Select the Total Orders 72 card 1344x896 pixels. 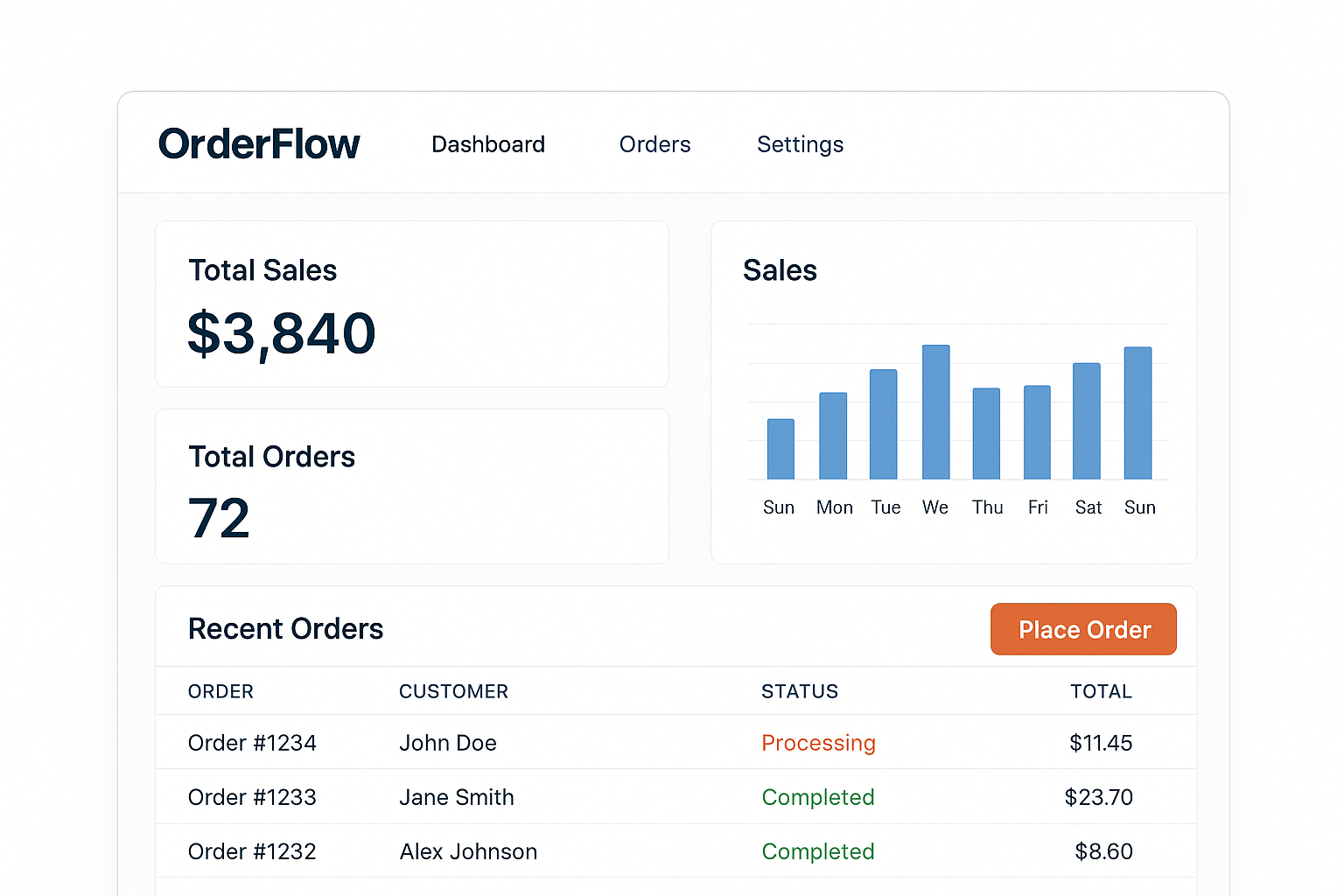(411, 486)
